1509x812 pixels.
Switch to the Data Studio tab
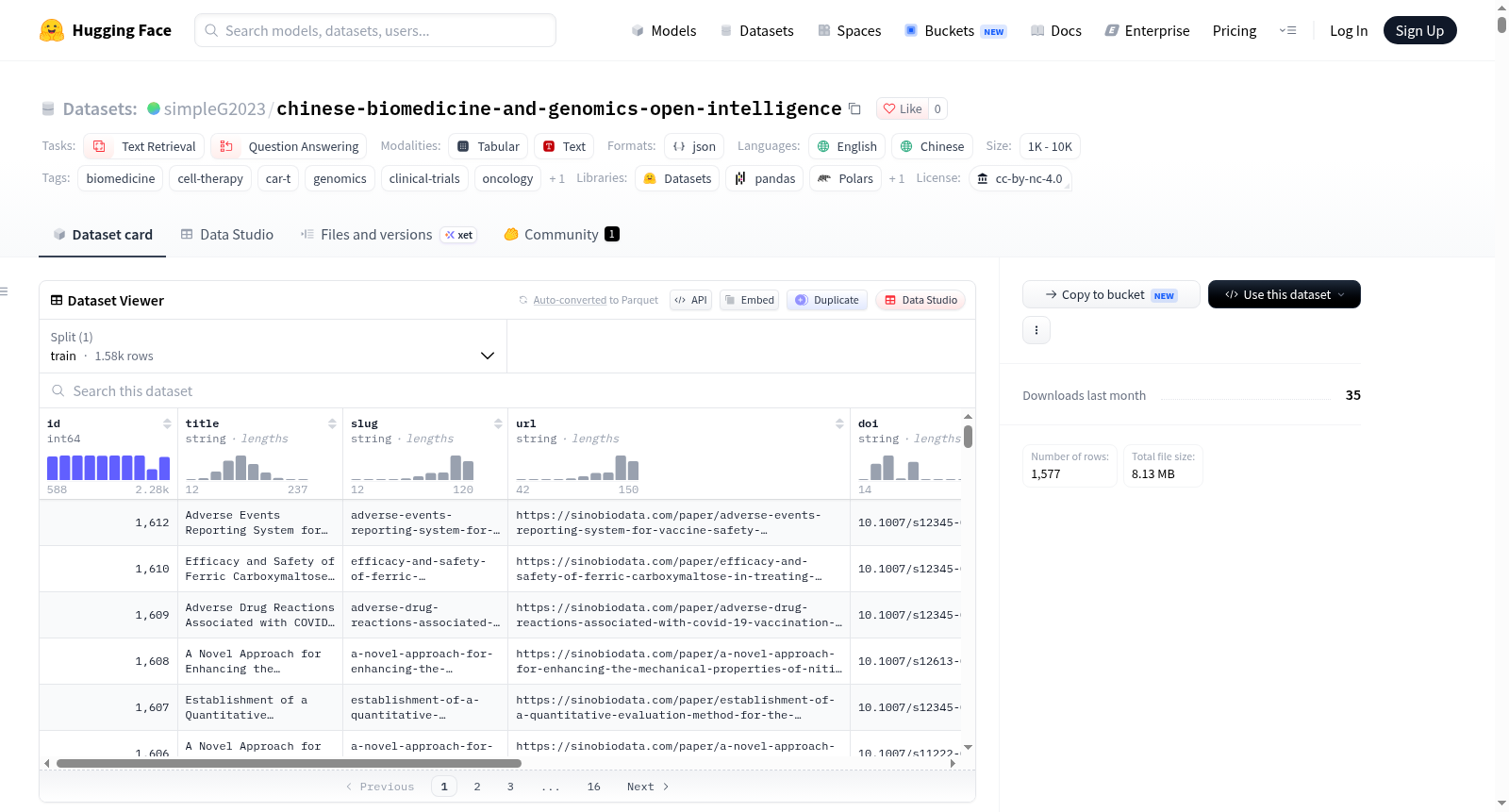click(226, 235)
